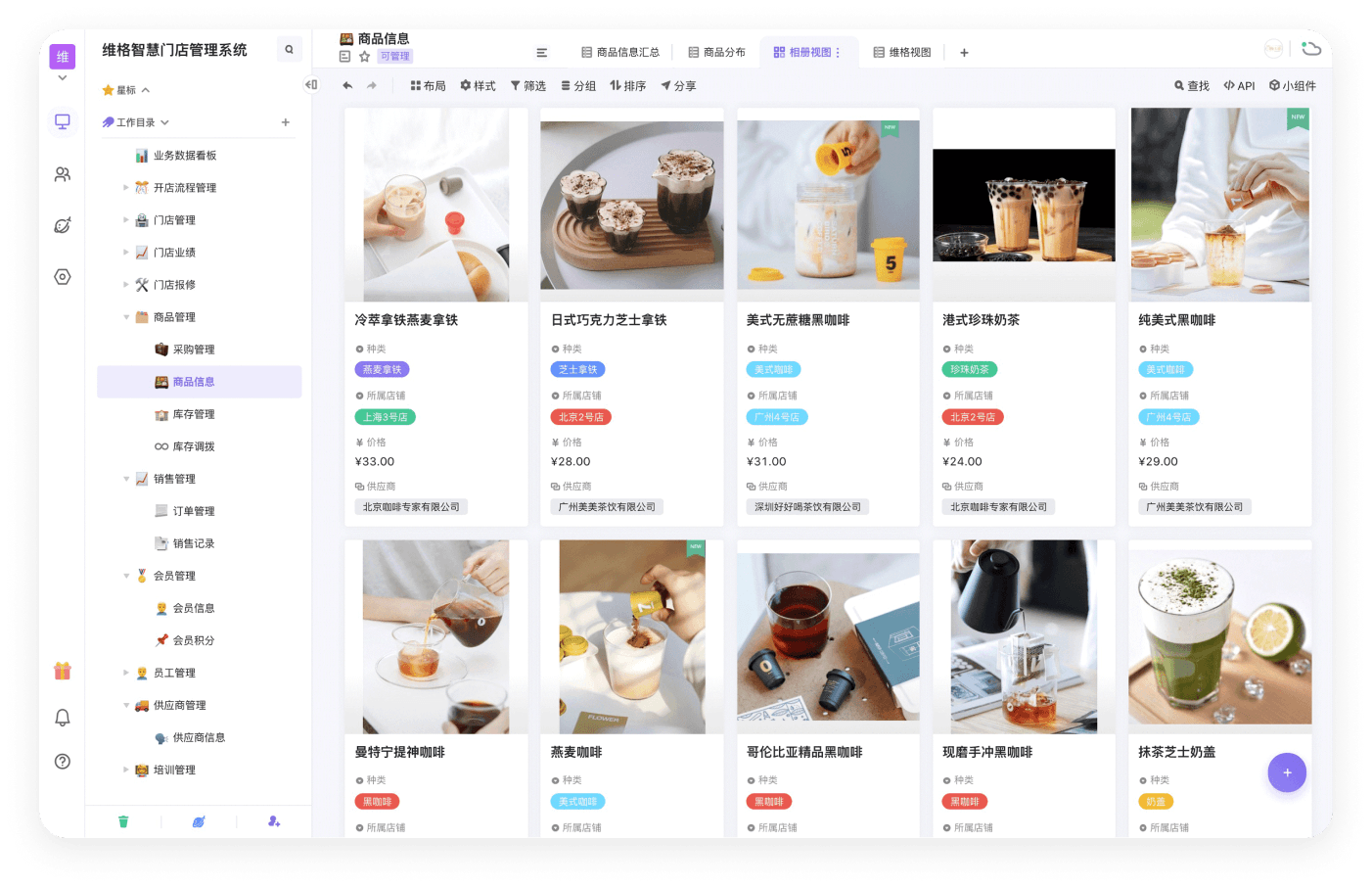Click the purple plus add record button
This screenshot has width=1372, height=887.
pos(1287,772)
